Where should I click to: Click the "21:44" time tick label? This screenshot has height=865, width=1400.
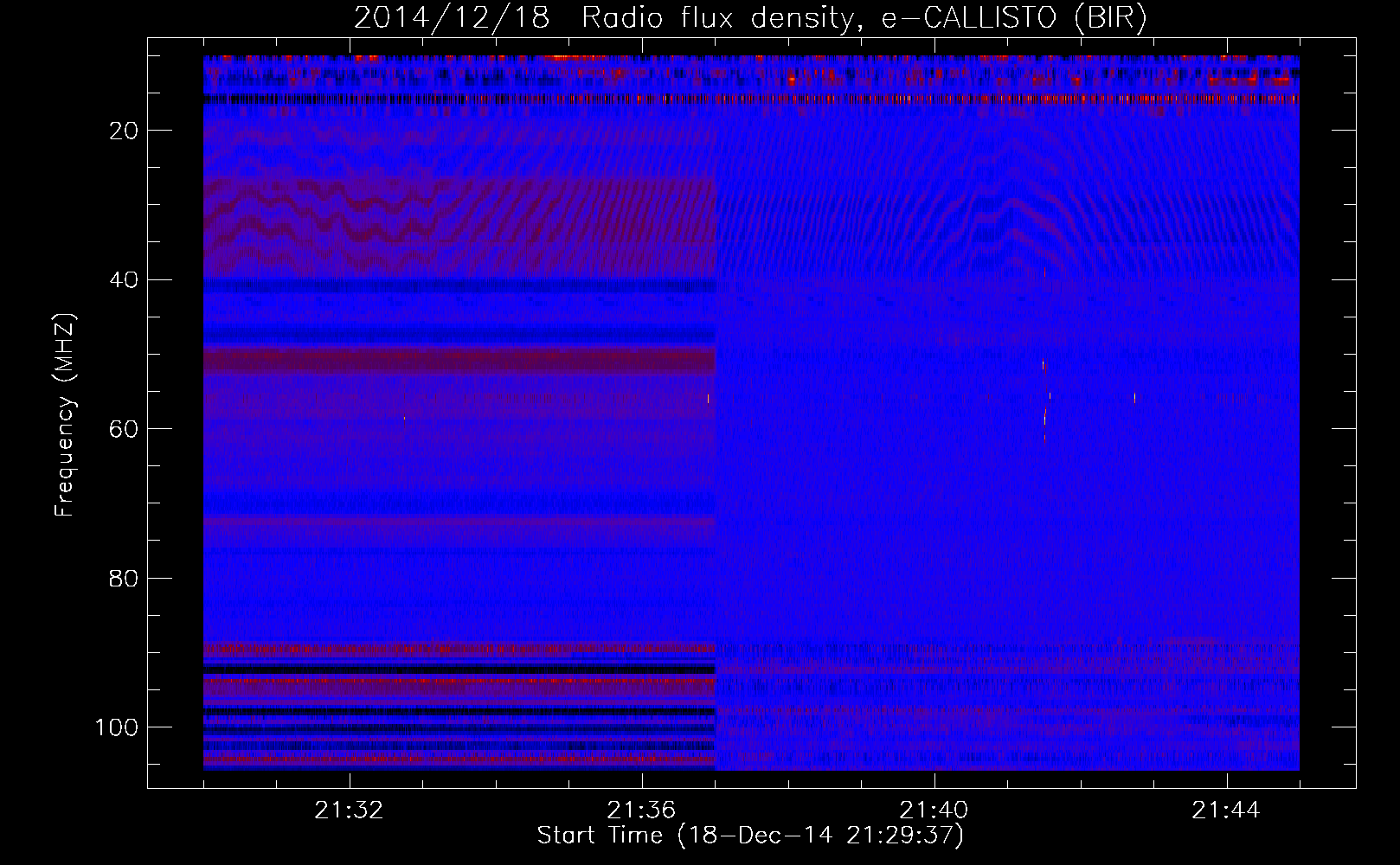[x=1226, y=811]
